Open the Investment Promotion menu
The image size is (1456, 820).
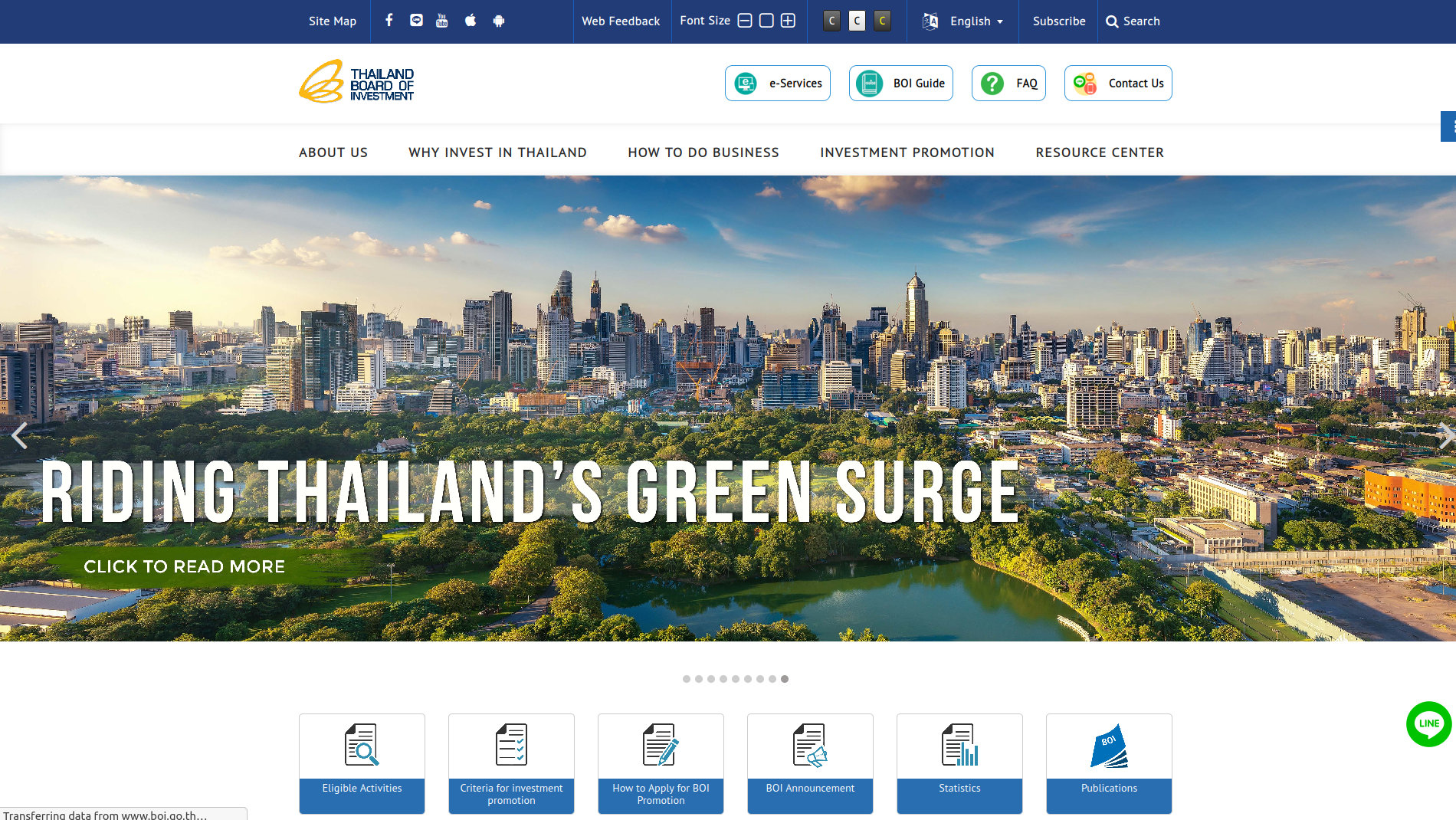pyautogui.click(x=907, y=153)
